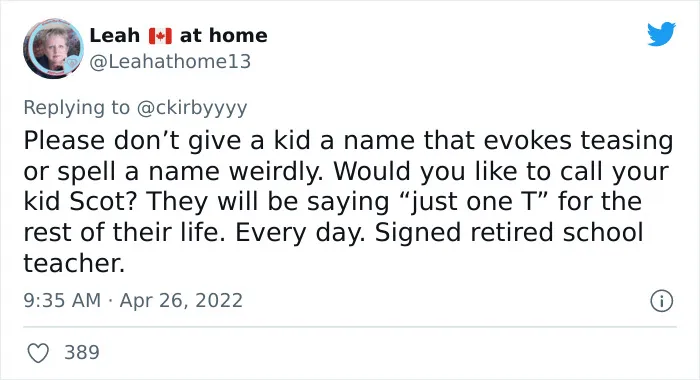
Task: Click the tweet line starting "Please don't give"
Action: (348, 141)
